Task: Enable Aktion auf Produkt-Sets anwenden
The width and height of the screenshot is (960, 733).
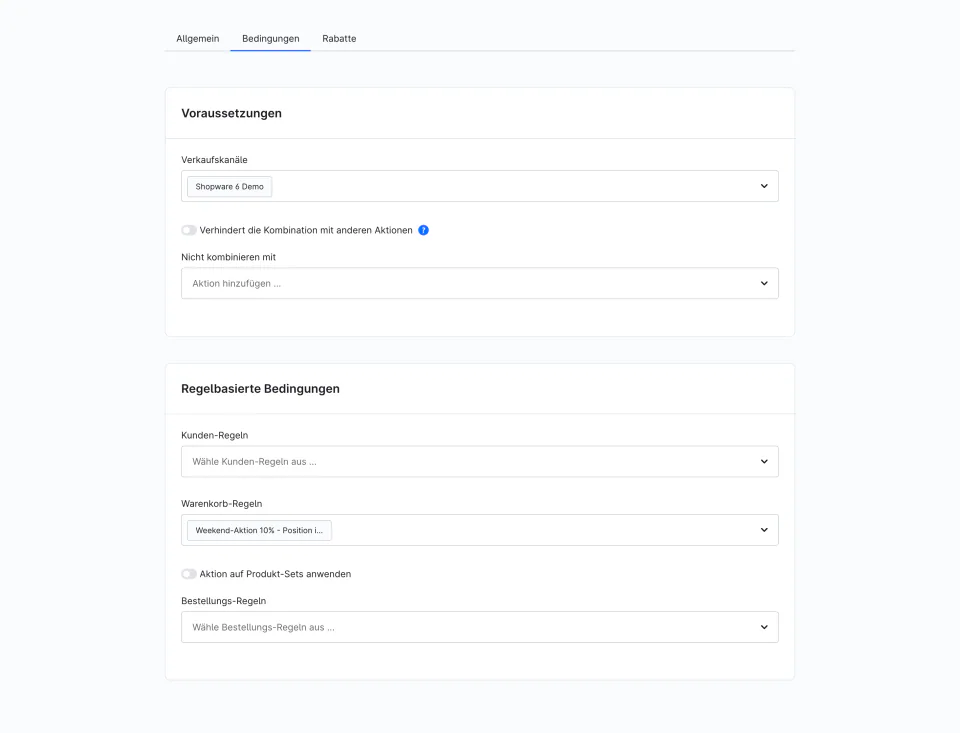Action: tap(189, 574)
